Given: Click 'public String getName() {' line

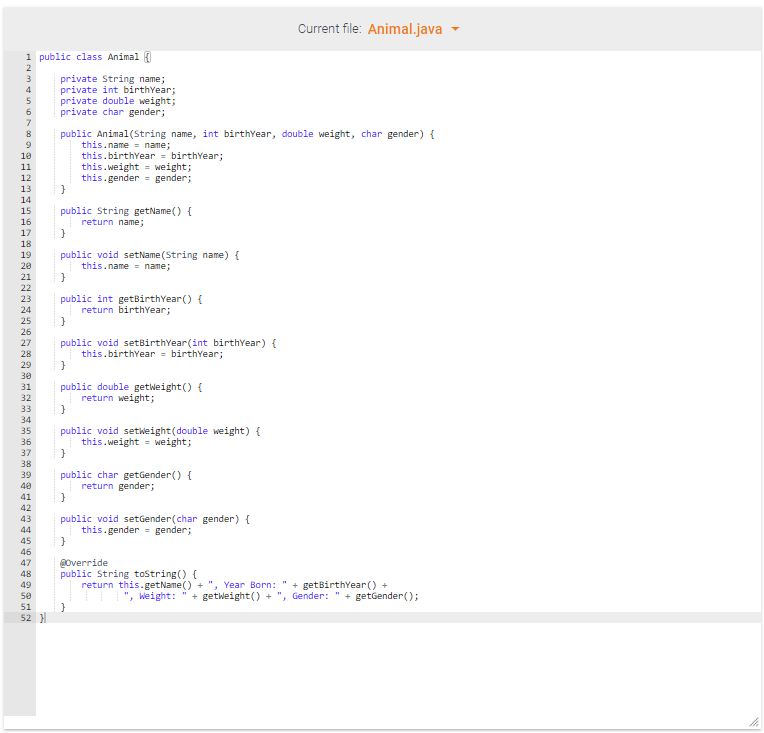Looking at the screenshot, I should pos(126,211).
